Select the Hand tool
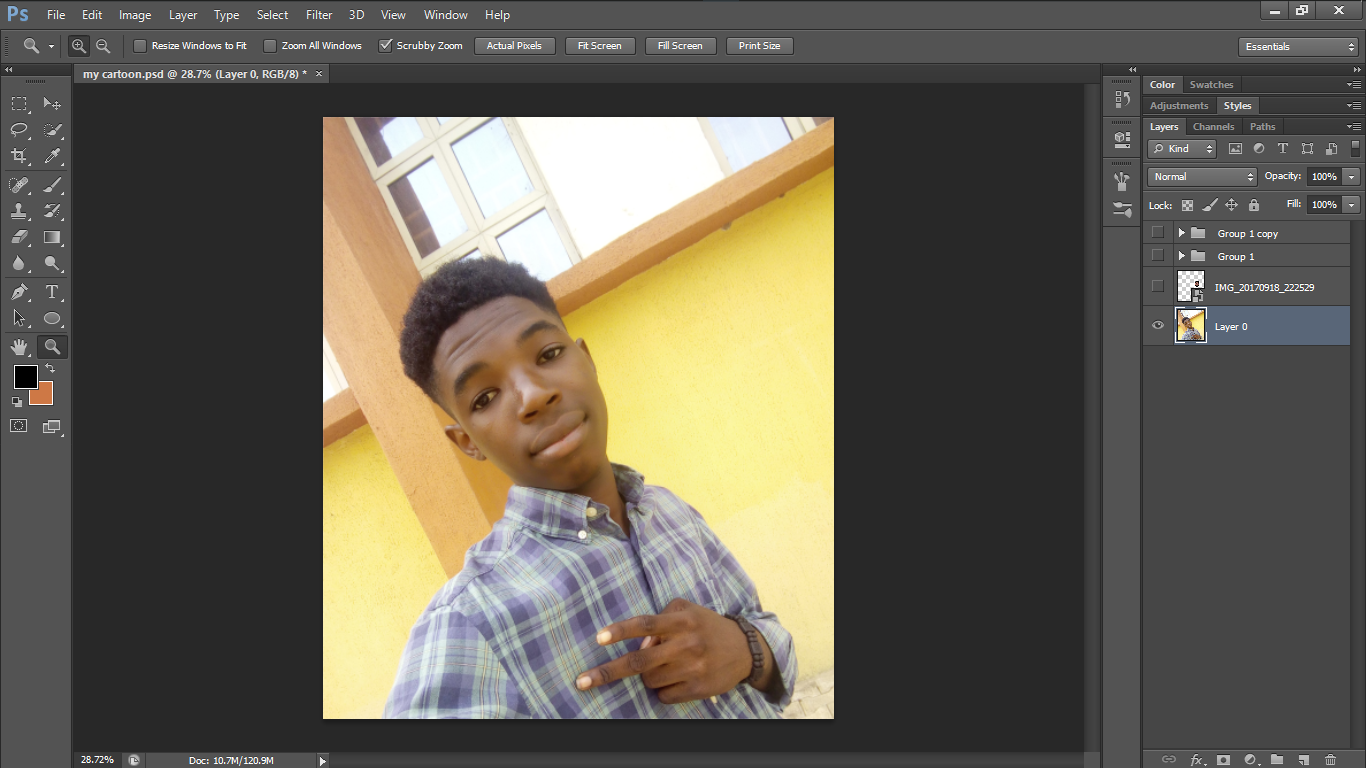Image resolution: width=1366 pixels, height=768 pixels. pyautogui.click(x=19, y=347)
